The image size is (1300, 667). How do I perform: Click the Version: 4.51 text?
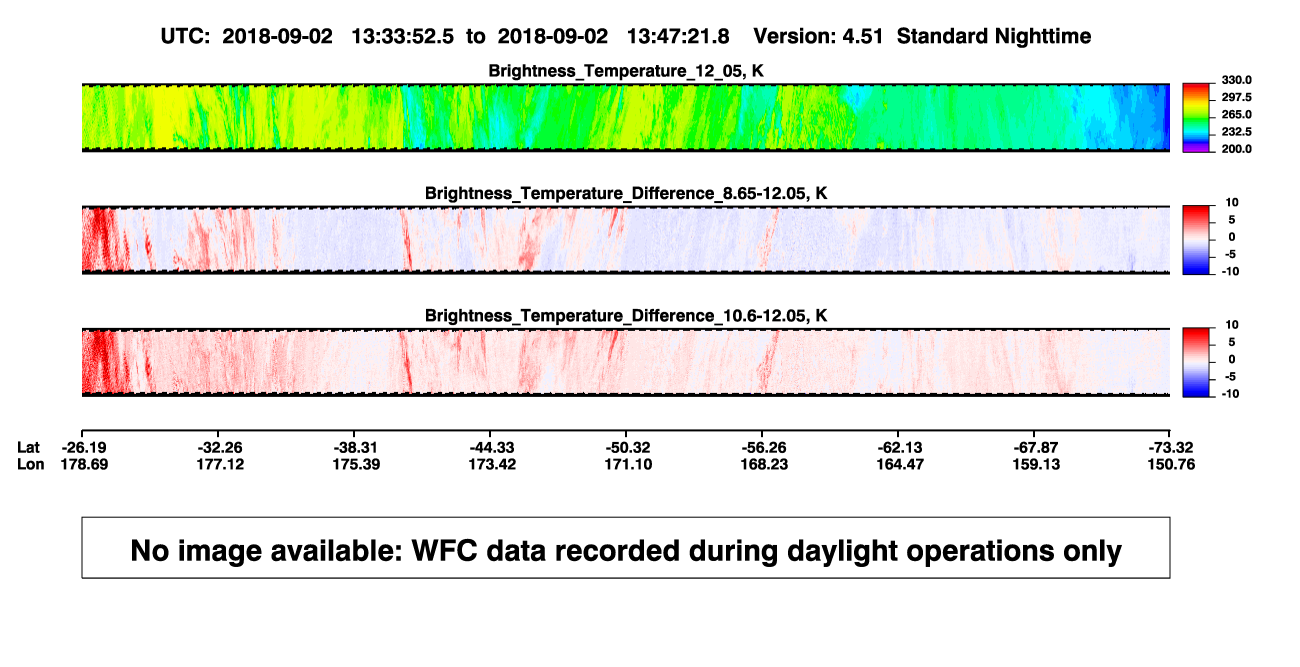[819, 36]
